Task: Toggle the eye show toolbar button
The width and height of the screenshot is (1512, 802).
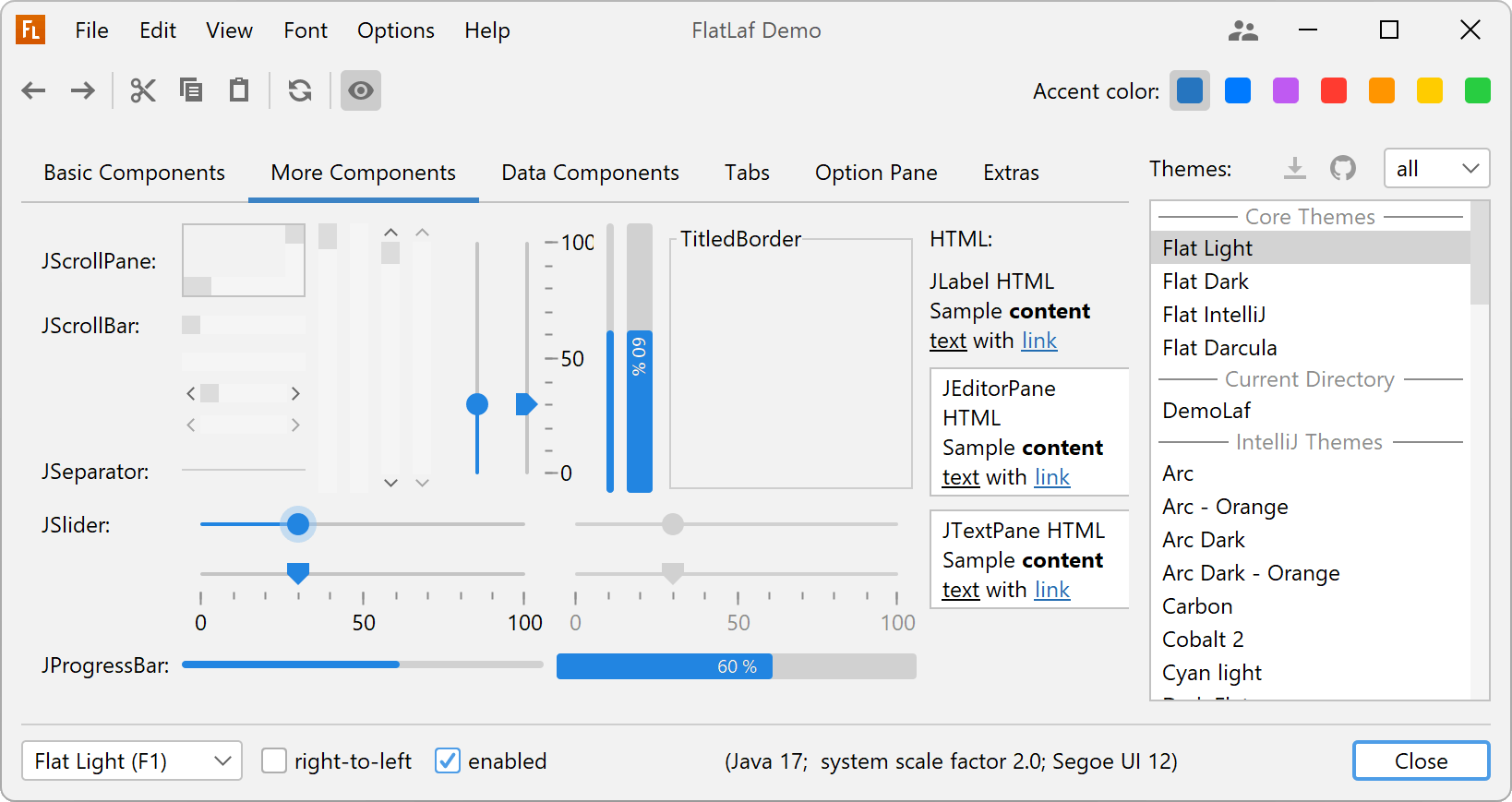Action: (x=361, y=90)
